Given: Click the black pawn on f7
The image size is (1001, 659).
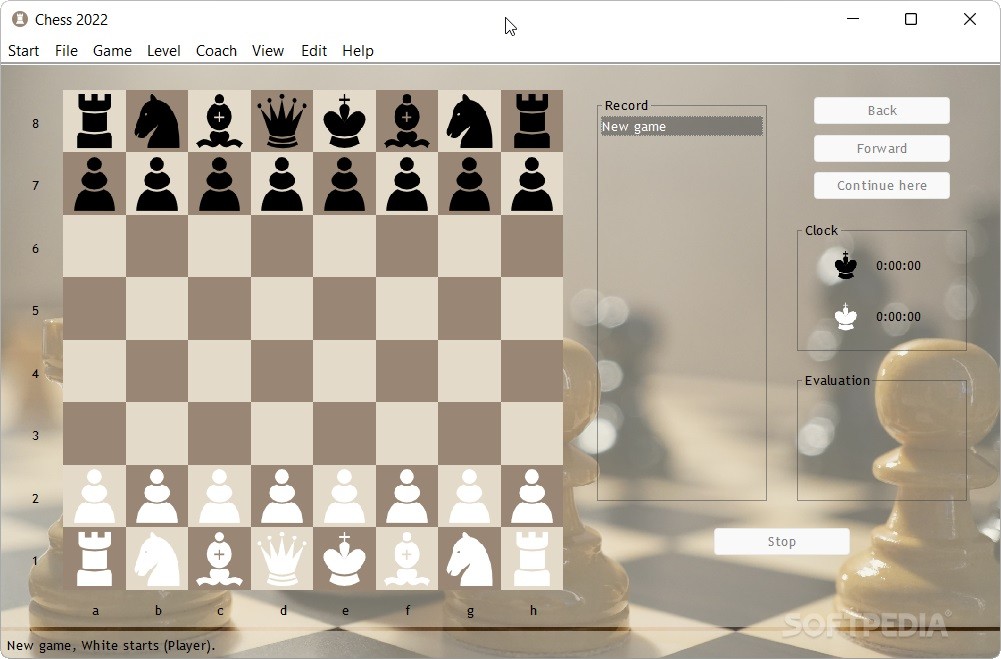Looking at the screenshot, I should [x=407, y=184].
